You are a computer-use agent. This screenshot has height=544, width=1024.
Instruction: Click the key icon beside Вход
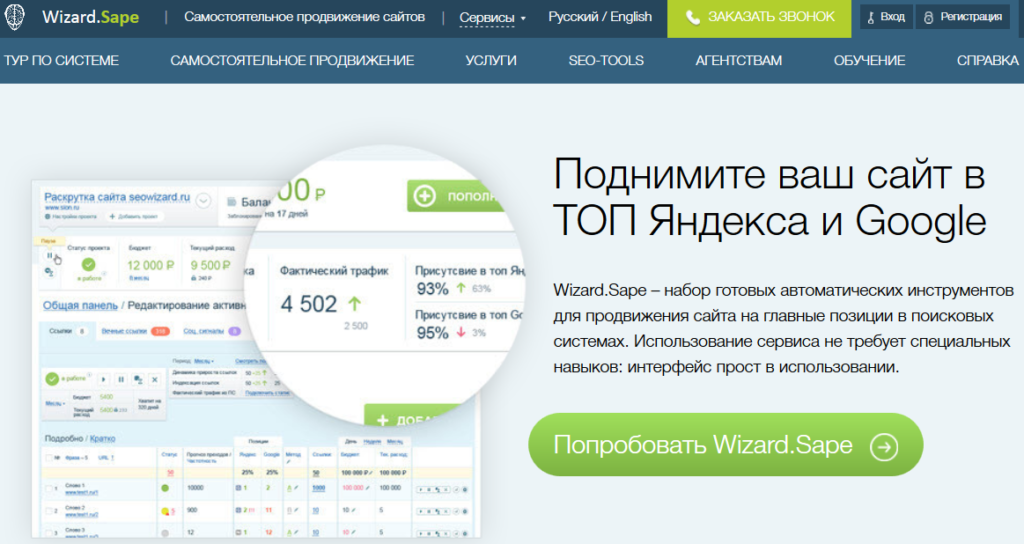tap(871, 18)
